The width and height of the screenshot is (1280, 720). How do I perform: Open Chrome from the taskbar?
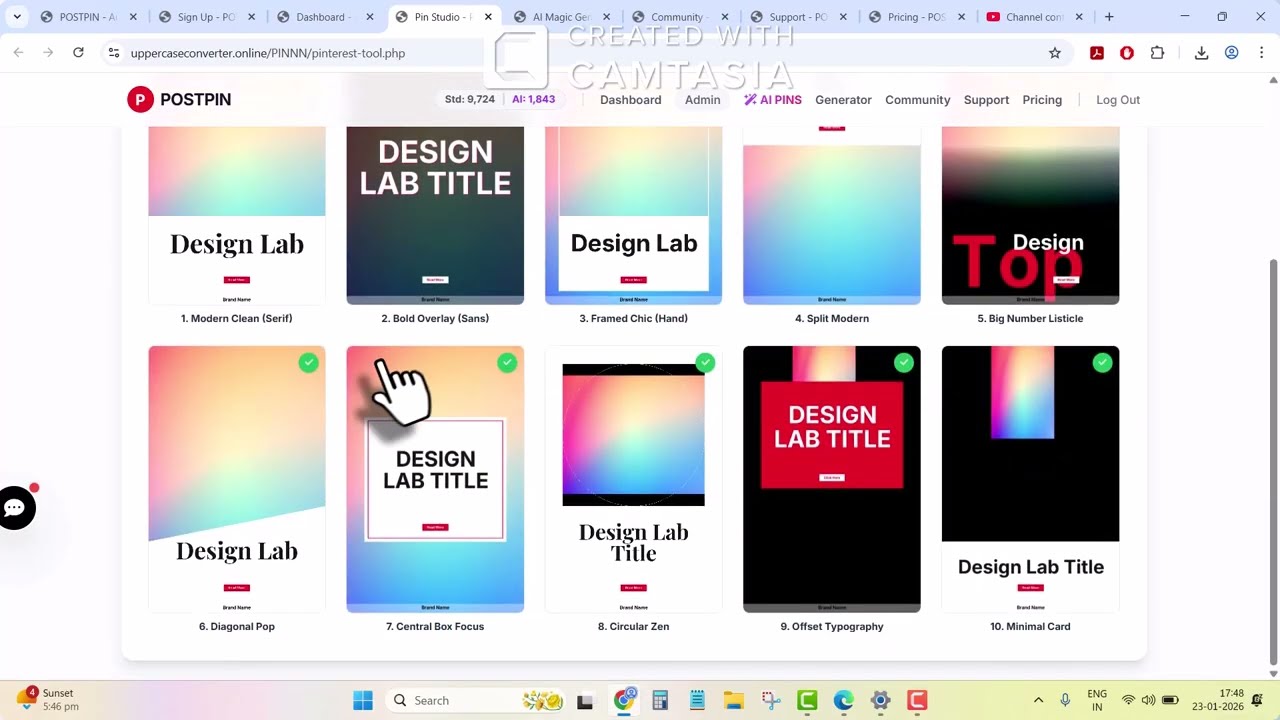[x=624, y=700]
